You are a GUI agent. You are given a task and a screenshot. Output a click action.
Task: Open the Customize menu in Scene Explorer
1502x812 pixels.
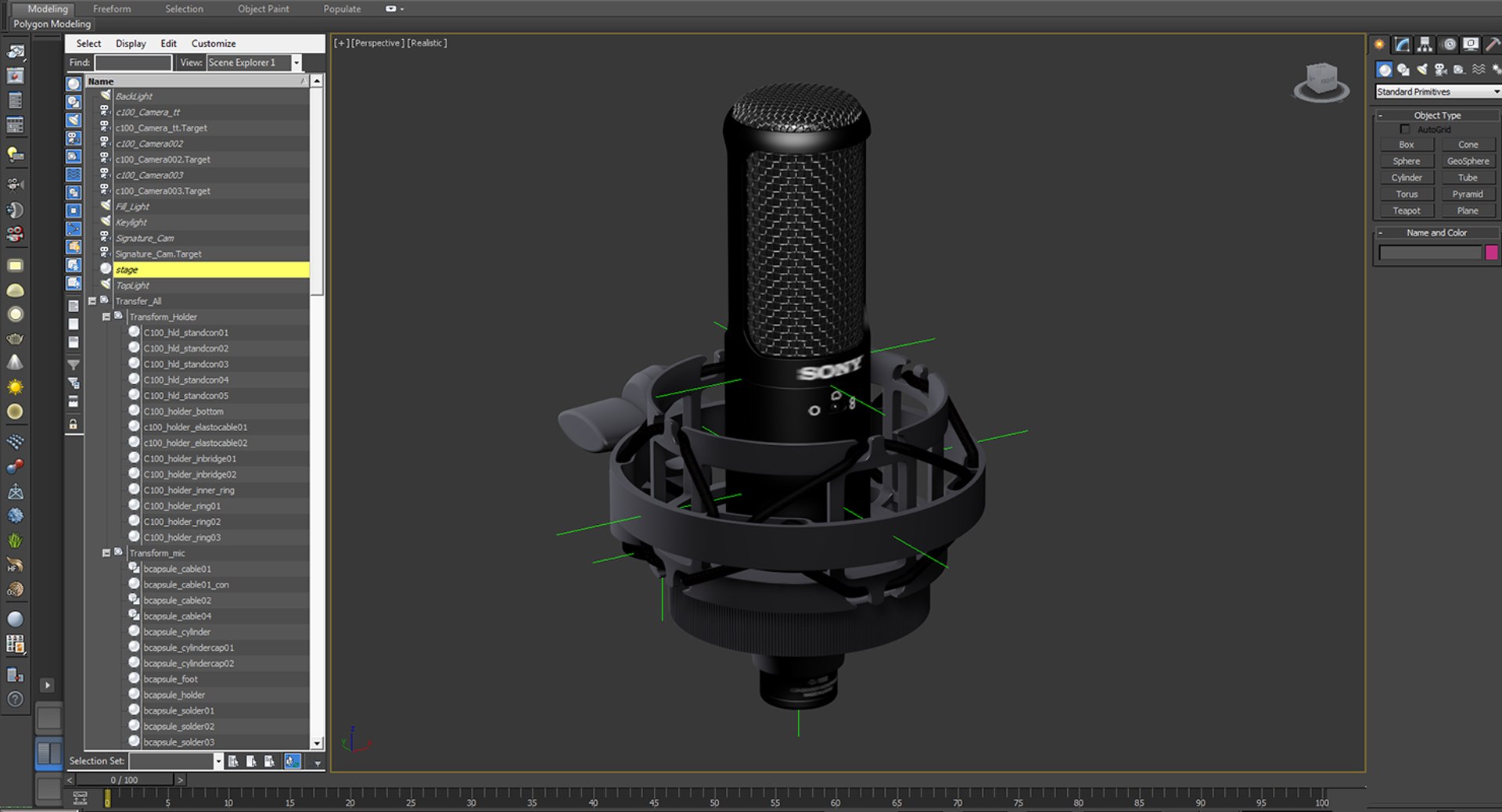[214, 44]
